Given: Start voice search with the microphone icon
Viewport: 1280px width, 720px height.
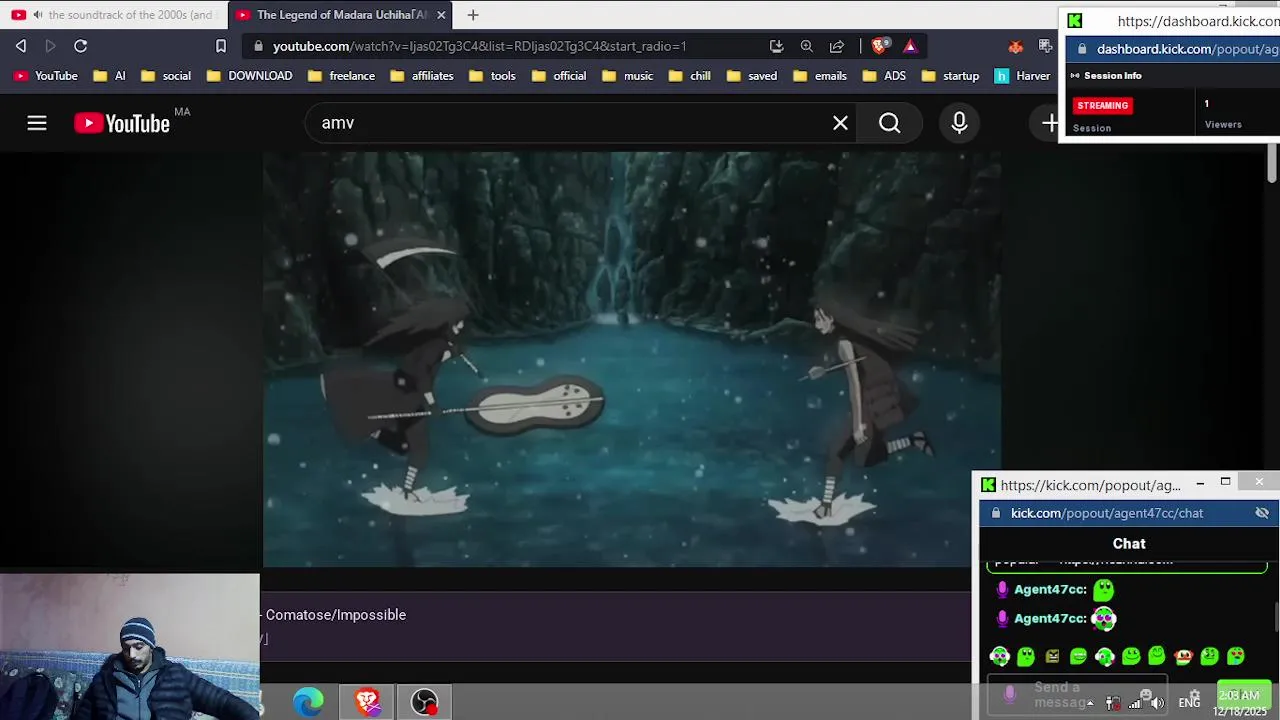Looking at the screenshot, I should coord(959,123).
